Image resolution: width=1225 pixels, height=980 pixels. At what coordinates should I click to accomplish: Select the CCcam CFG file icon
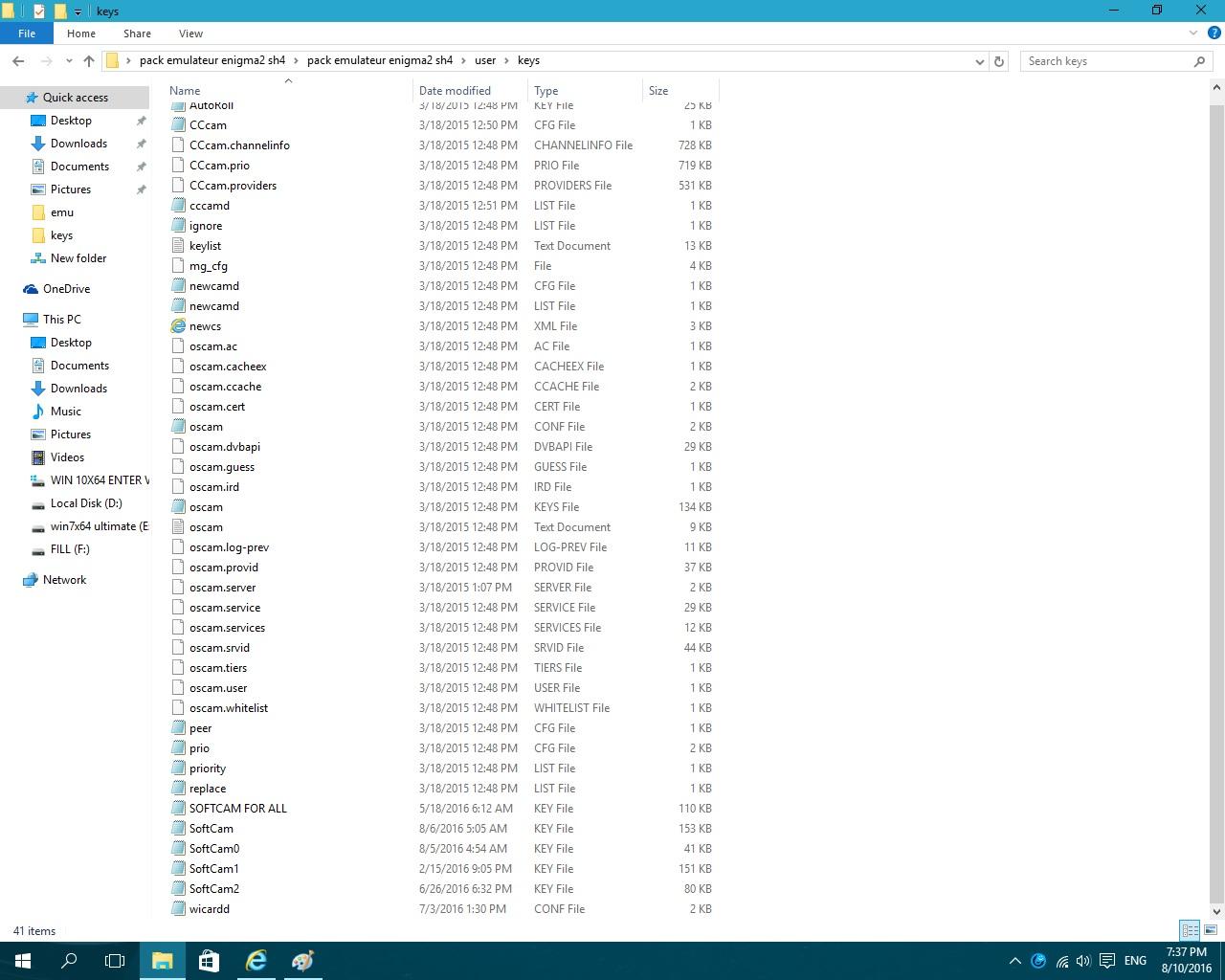[x=178, y=125]
